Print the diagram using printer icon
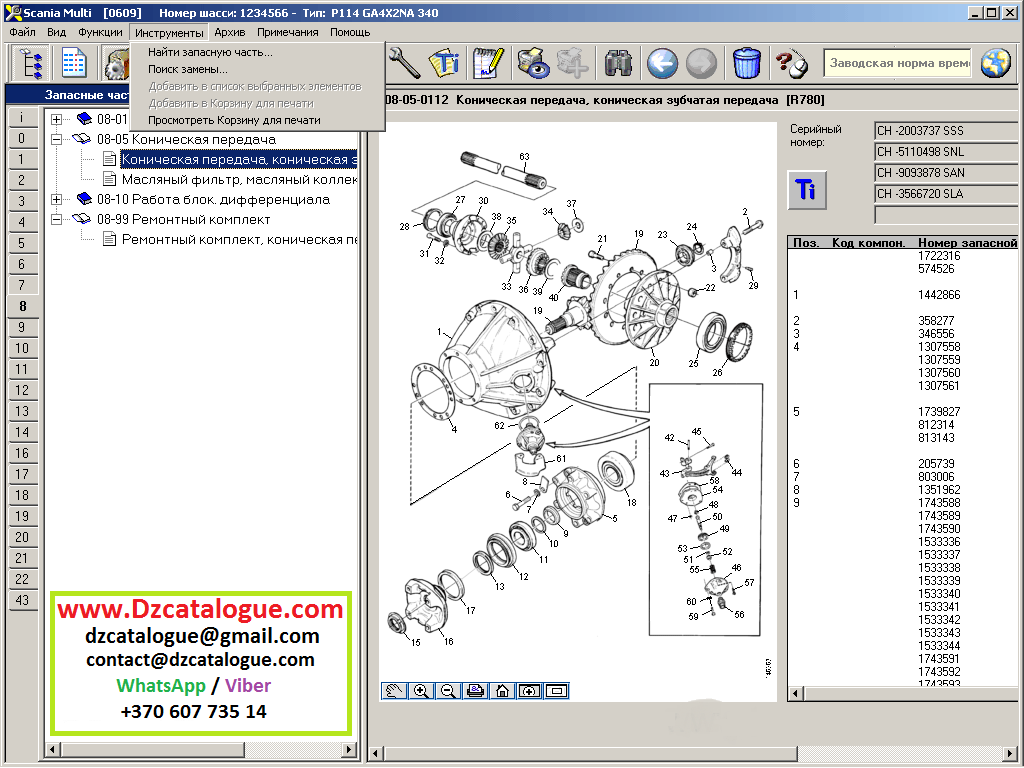1024x768 pixels. tap(475, 691)
